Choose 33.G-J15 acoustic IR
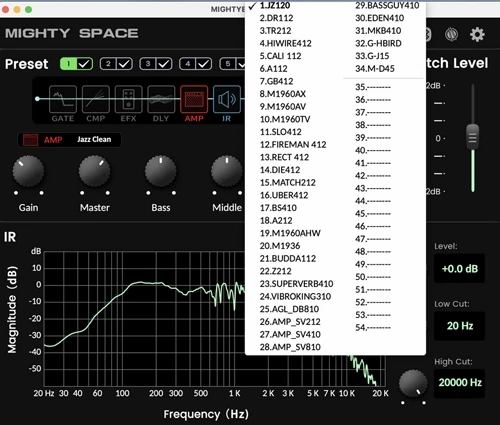The height and width of the screenshot is (425, 500). [372, 56]
